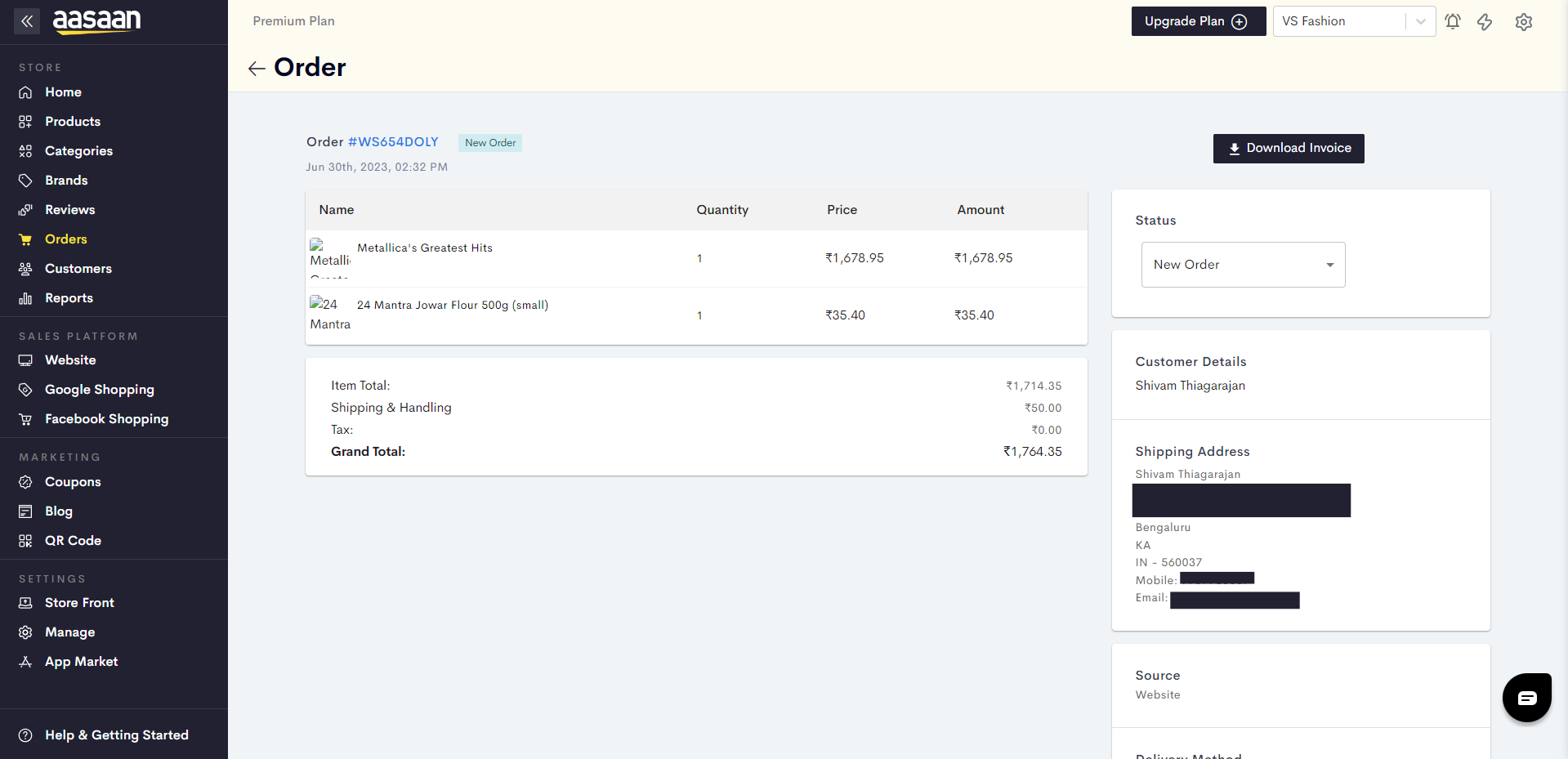Click the Jowar Flour row price ₹35.40
This screenshot has width=1568, height=759.
click(845, 315)
